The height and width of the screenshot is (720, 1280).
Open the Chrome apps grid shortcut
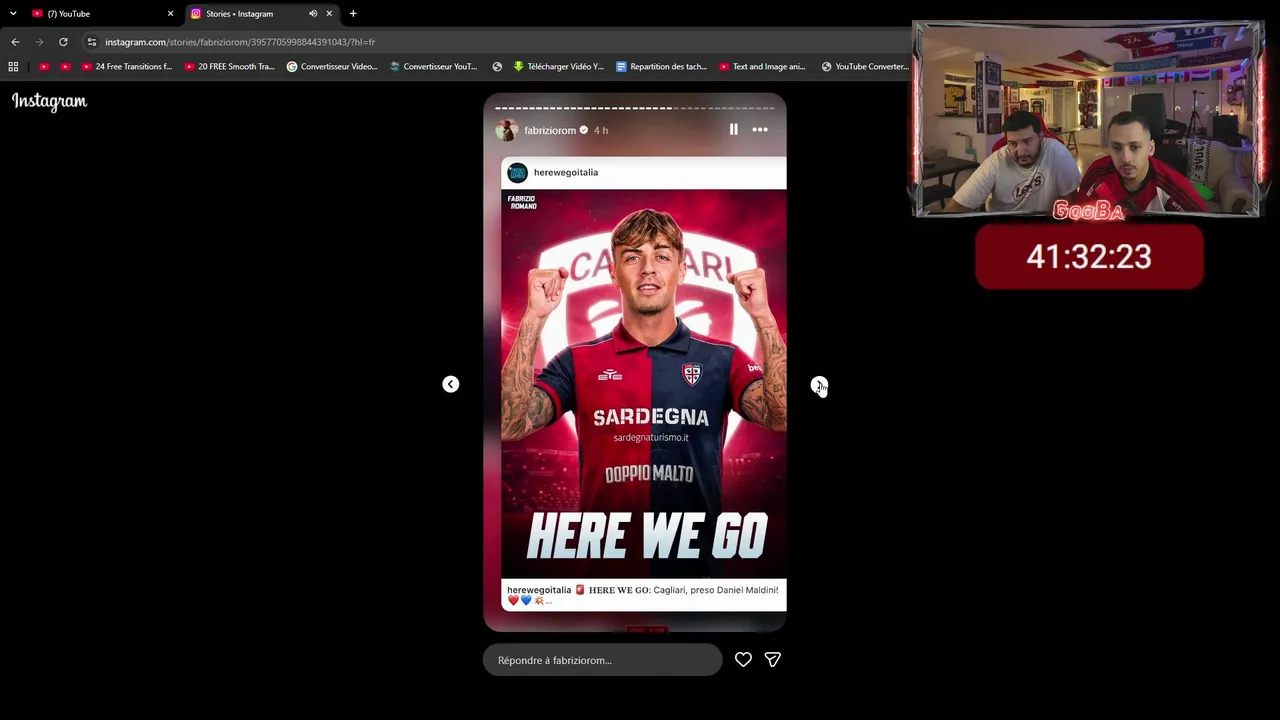tap(13, 67)
